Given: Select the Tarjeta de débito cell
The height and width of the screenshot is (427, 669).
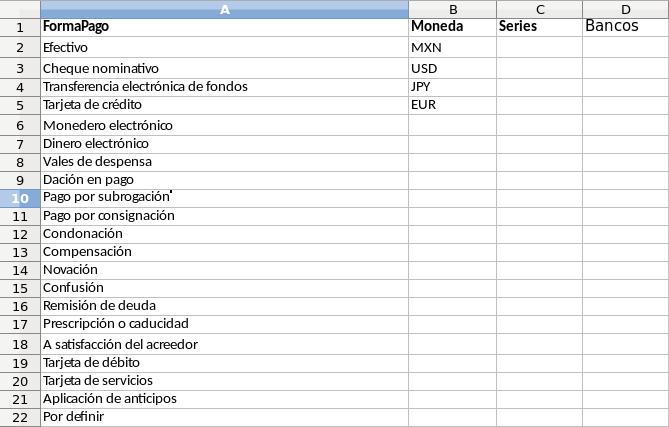Looking at the screenshot, I should [224, 362].
